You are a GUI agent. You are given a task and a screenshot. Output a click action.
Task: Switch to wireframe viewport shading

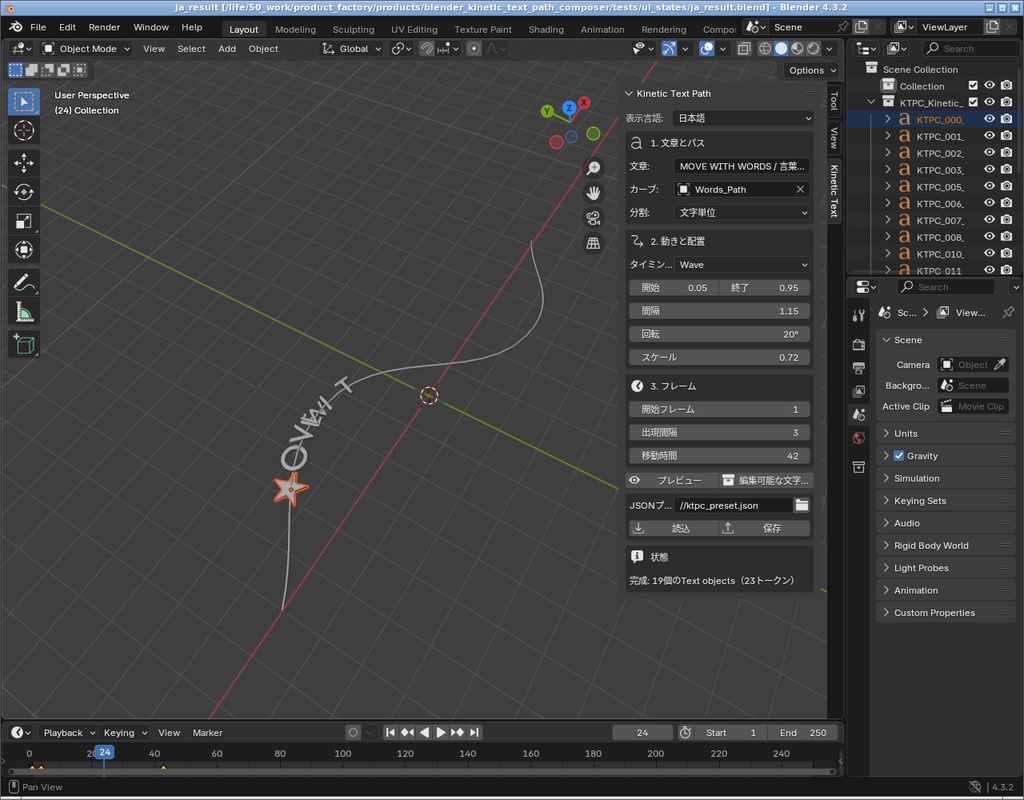[765, 48]
